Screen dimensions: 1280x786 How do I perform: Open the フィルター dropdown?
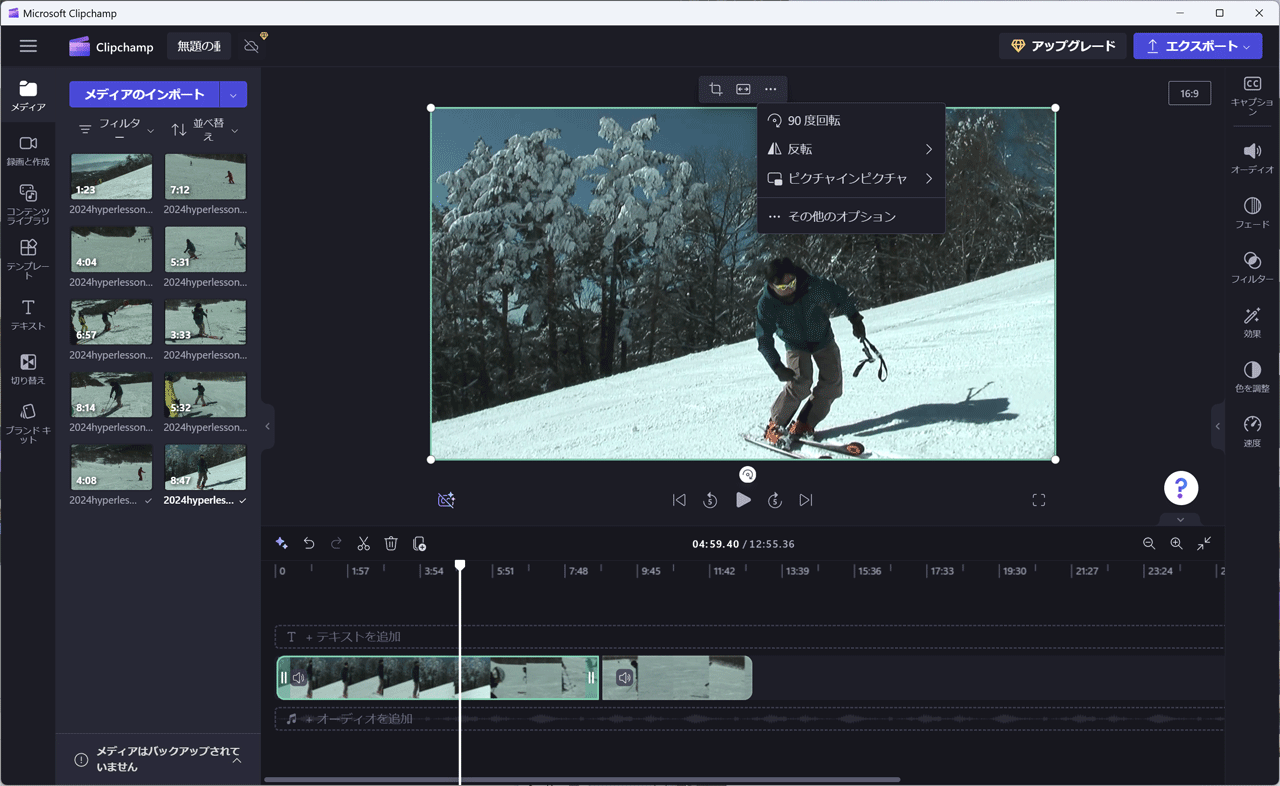tap(116, 130)
